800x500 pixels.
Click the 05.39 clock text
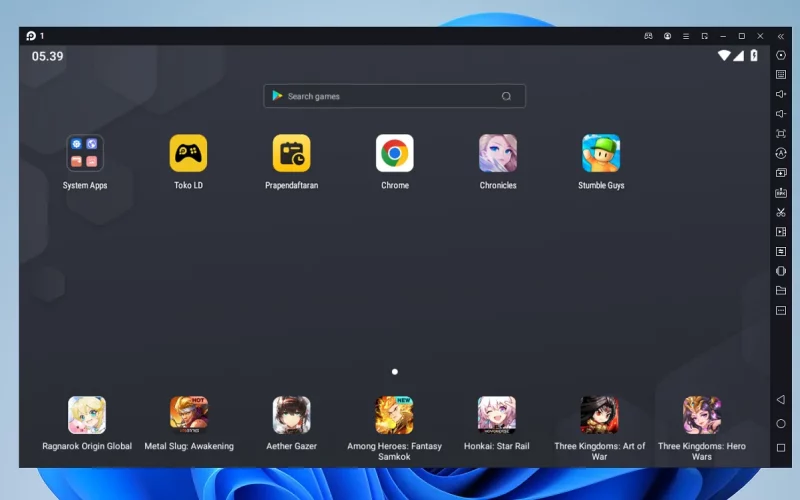click(x=47, y=56)
